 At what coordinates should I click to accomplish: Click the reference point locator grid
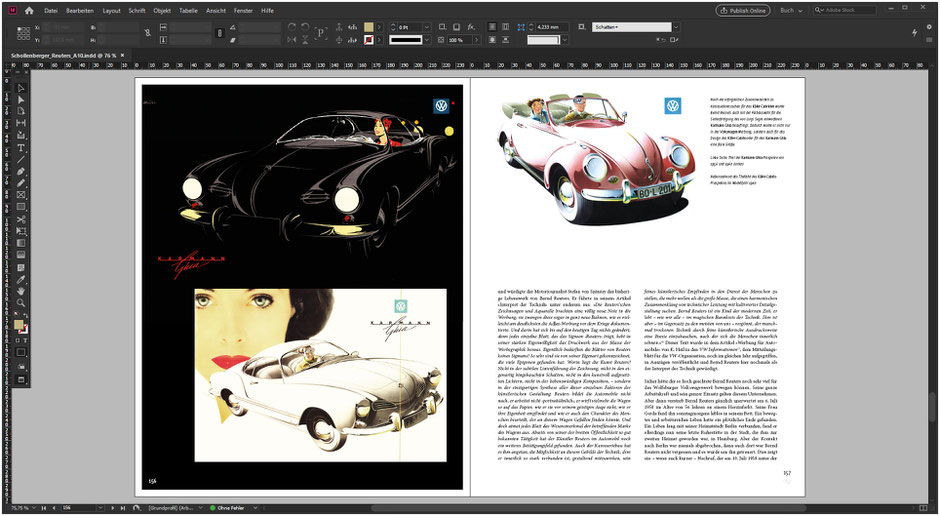23,34
